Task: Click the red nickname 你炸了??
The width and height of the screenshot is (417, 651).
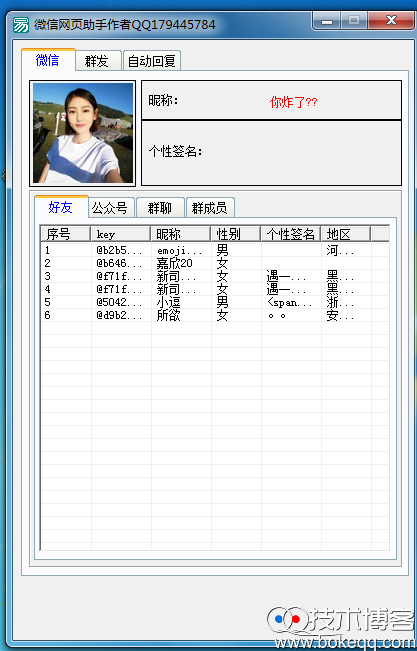Action: (x=293, y=102)
